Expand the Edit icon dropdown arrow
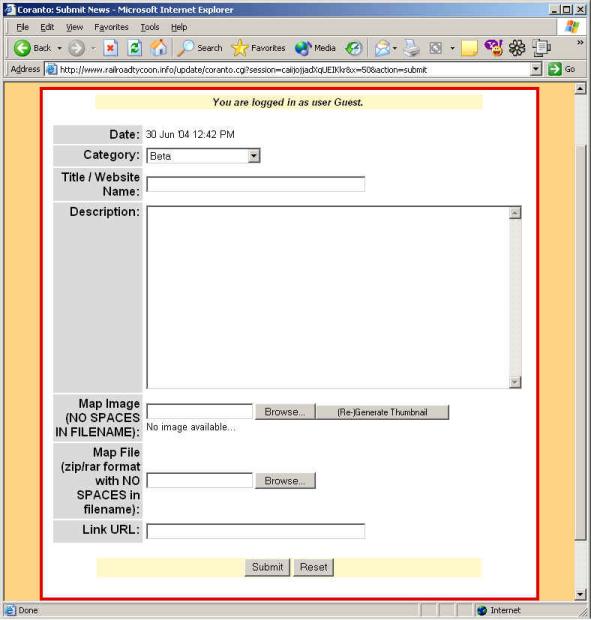The height and width of the screenshot is (620, 591). click(x=452, y=48)
